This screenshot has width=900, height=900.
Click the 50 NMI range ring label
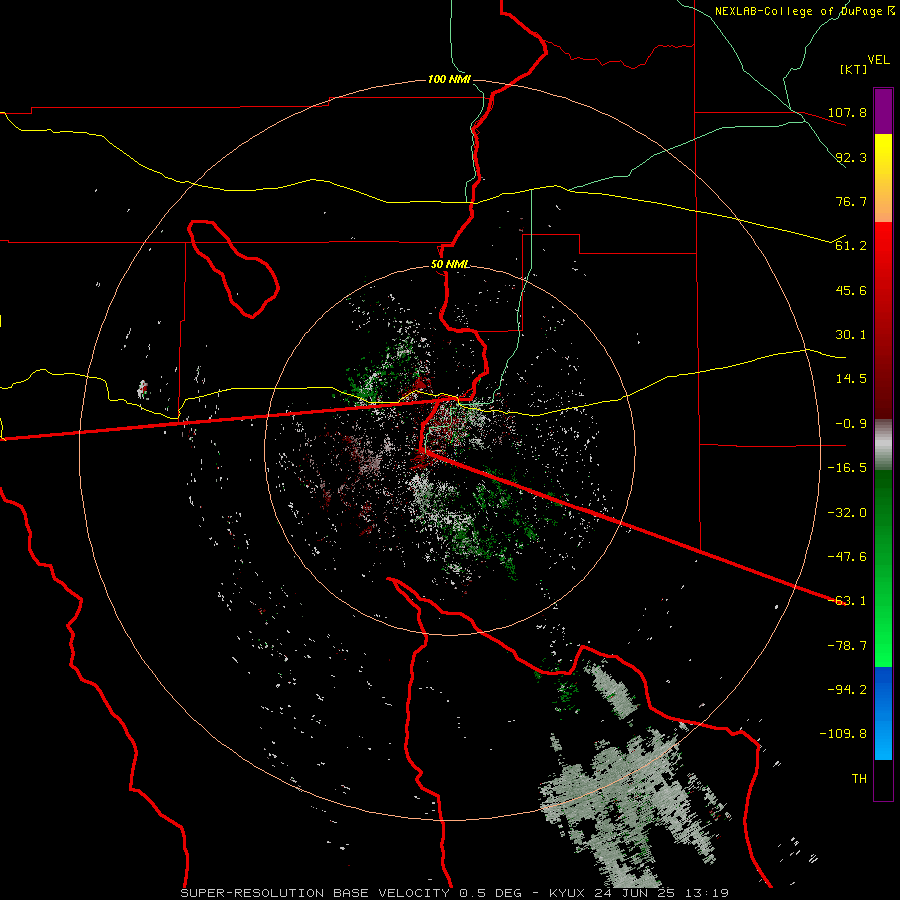[x=450, y=265]
